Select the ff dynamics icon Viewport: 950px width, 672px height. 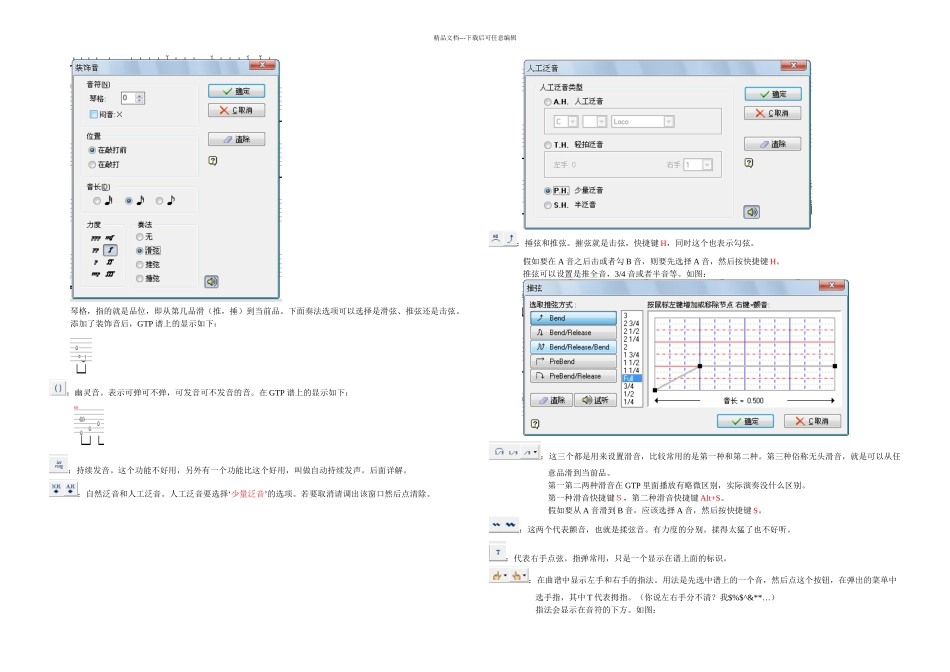pyautogui.click(x=110, y=262)
